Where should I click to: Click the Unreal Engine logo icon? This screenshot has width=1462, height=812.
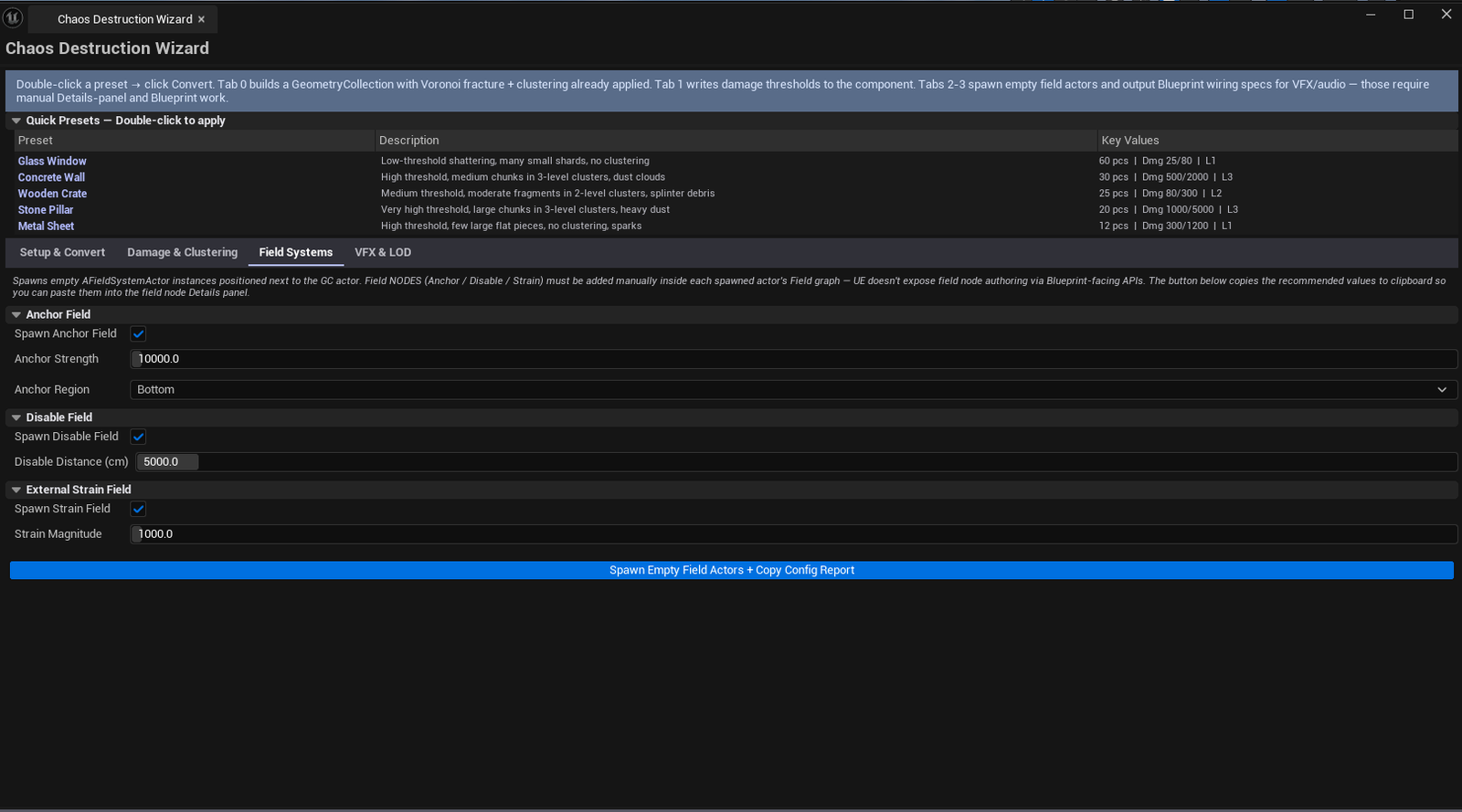coord(13,17)
